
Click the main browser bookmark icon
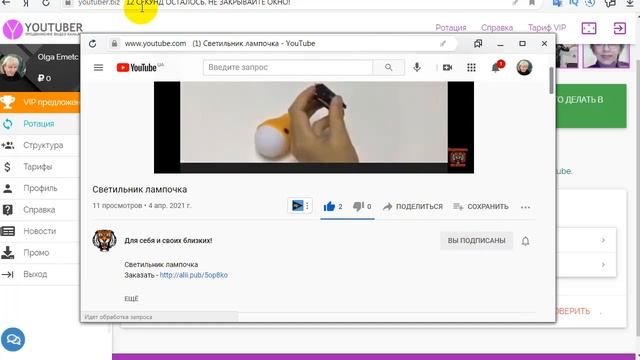pos(532,3)
